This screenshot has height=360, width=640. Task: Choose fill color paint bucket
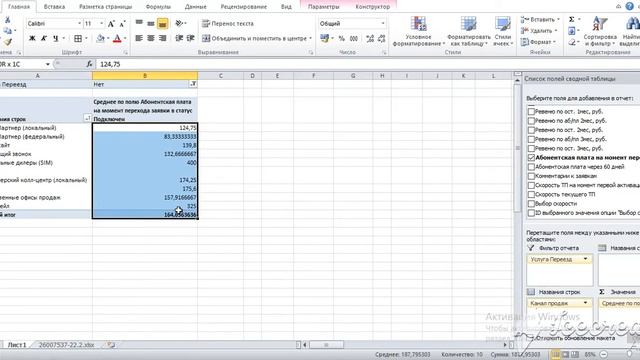100,38
